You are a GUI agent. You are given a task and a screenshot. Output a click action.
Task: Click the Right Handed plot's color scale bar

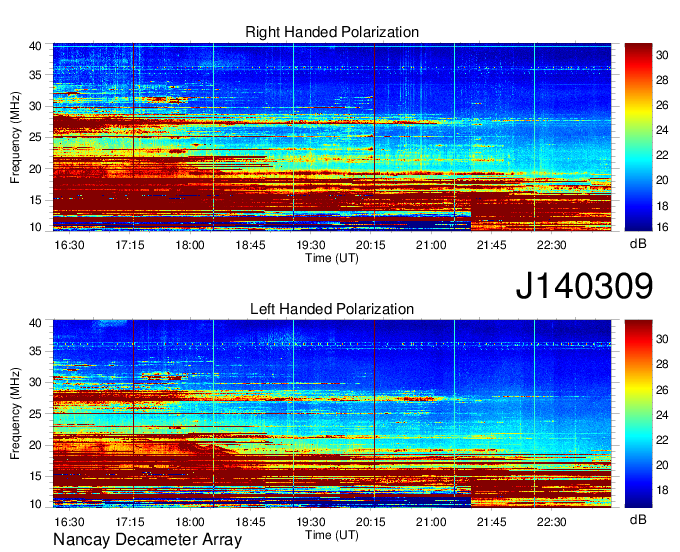[638, 137]
